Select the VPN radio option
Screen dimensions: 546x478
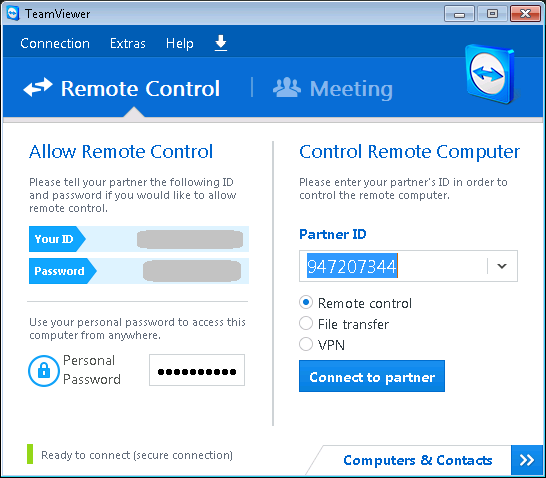tap(306, 344)
